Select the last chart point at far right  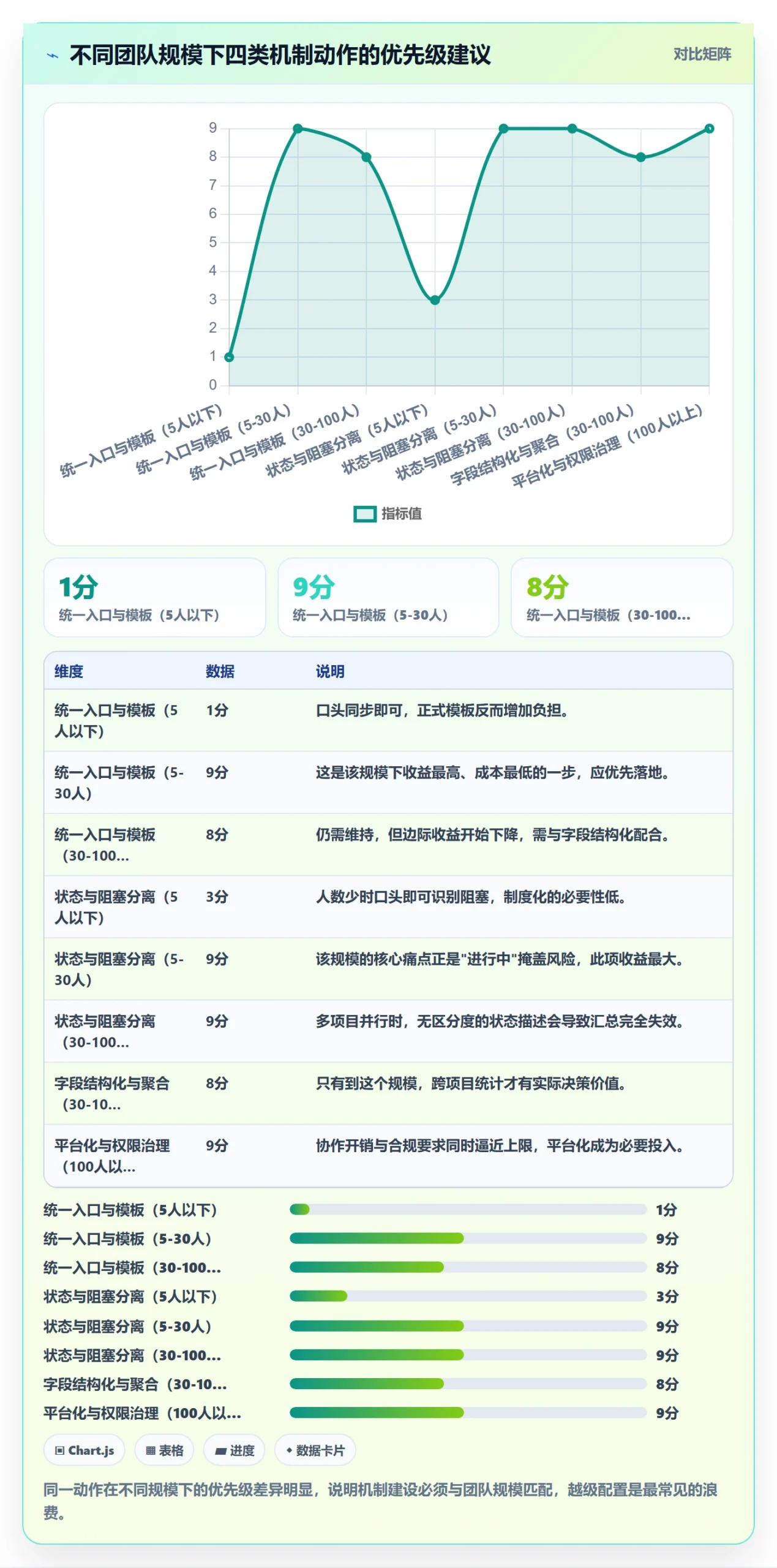(709, 129)
